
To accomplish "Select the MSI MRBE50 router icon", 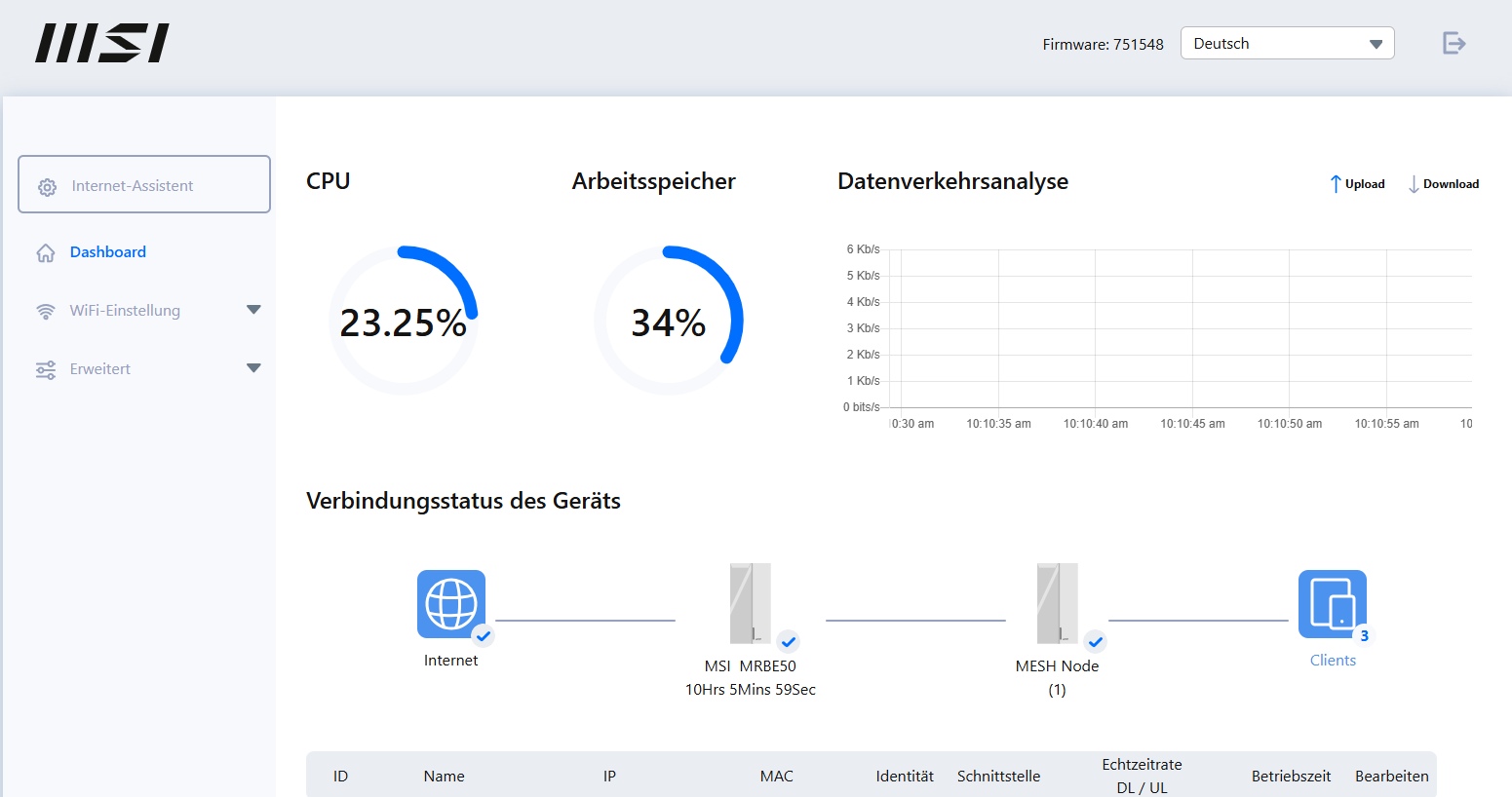I will tap(751, 603).
